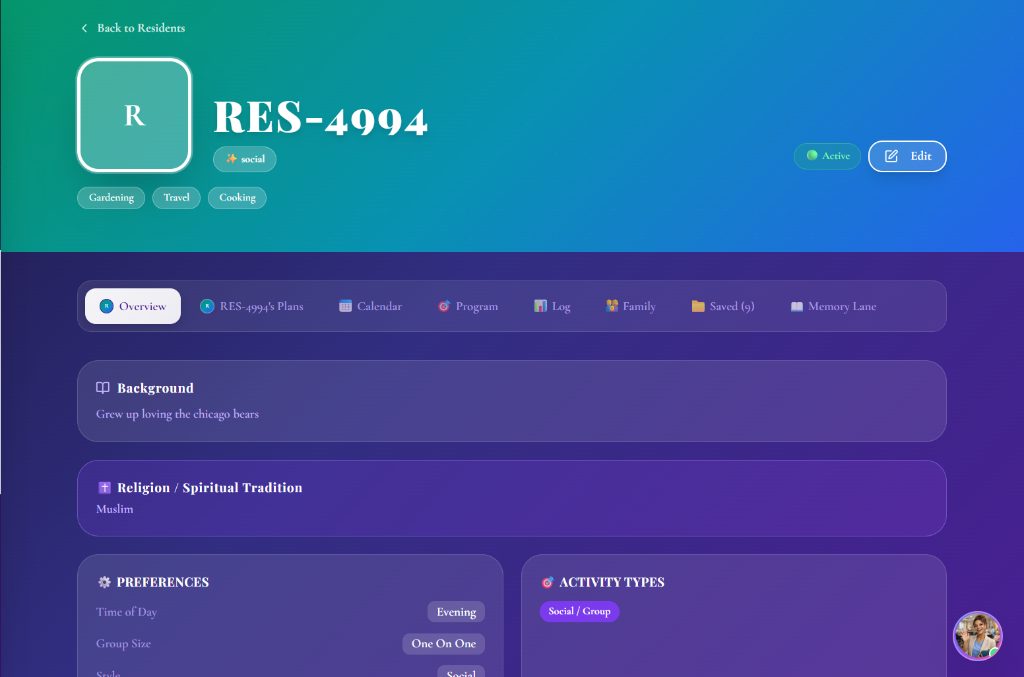
Task: Switch to the Program tab
Action: [x=468, y=306]
